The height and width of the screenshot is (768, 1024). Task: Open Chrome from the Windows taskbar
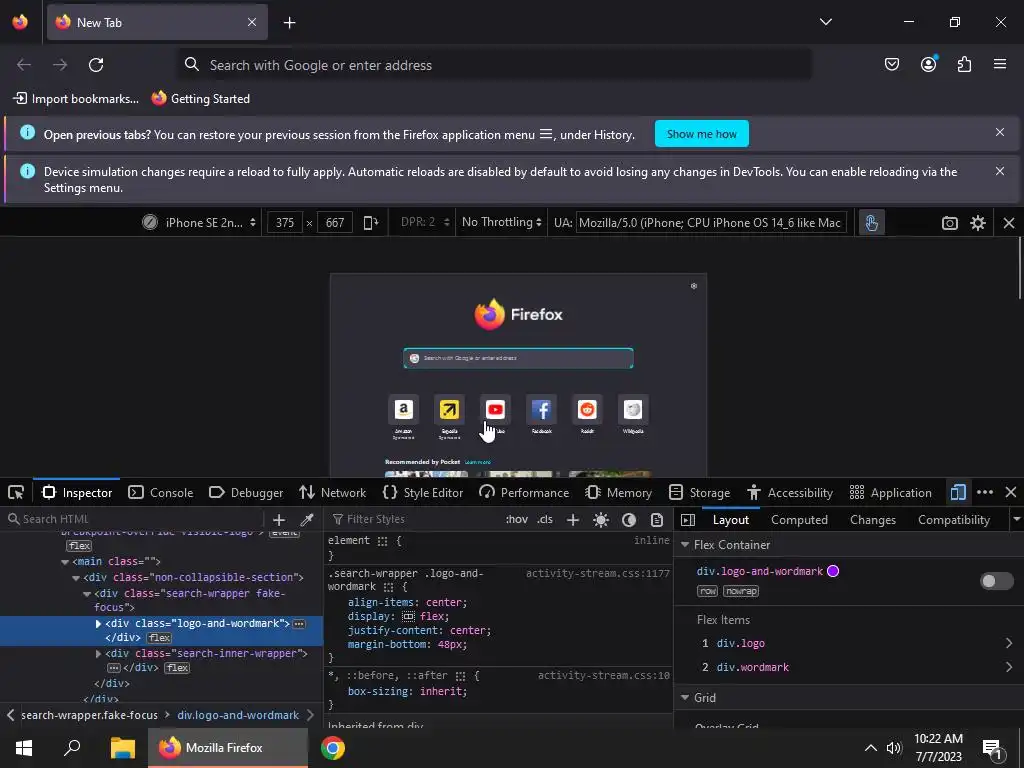coord(332,748)
